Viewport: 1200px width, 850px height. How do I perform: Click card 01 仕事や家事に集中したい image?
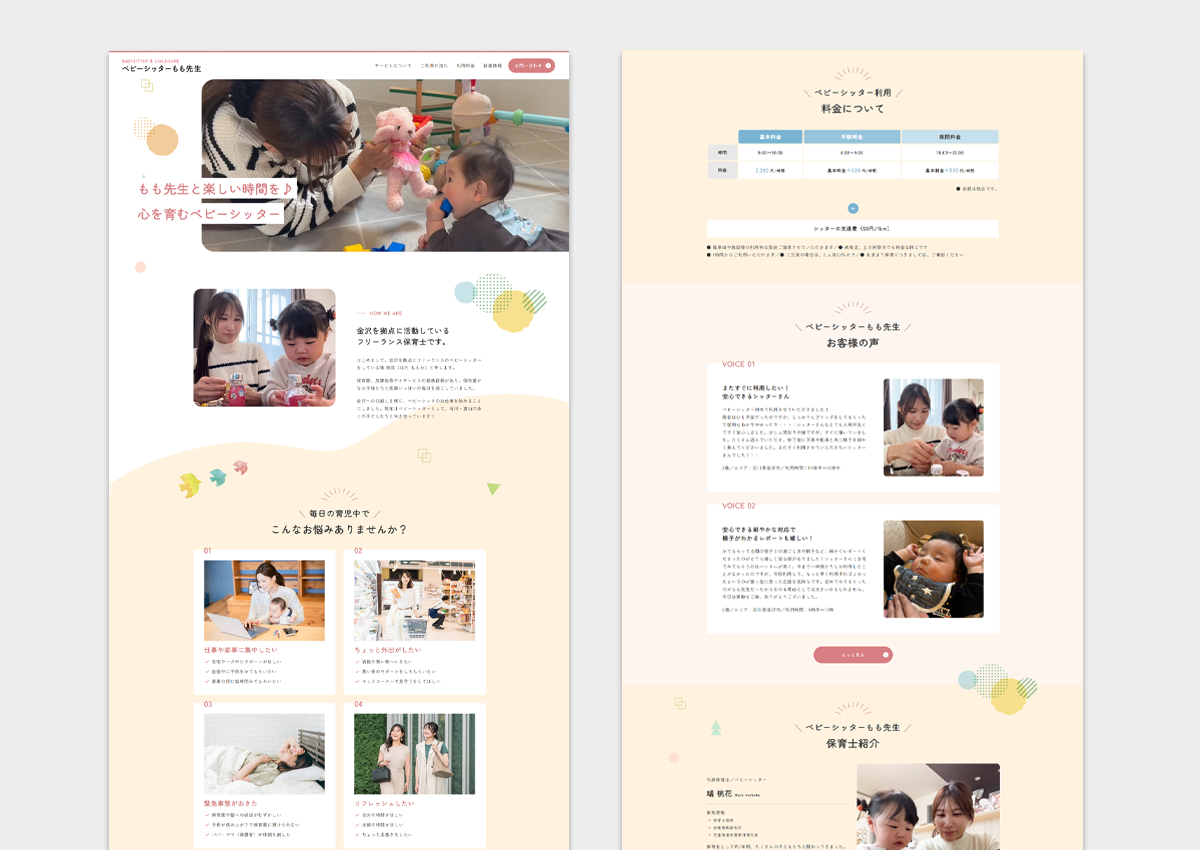(264, 600)
